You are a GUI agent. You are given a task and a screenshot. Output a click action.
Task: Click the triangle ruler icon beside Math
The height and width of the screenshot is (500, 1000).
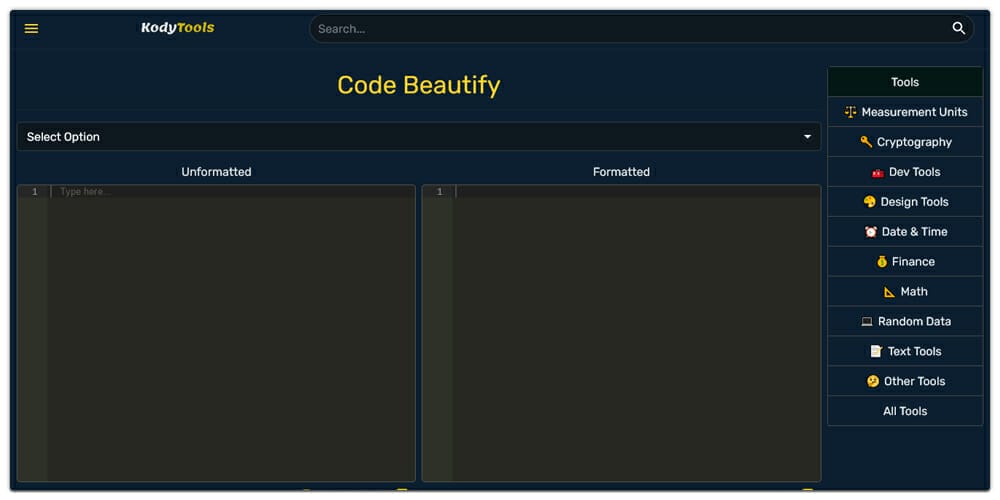889,291
